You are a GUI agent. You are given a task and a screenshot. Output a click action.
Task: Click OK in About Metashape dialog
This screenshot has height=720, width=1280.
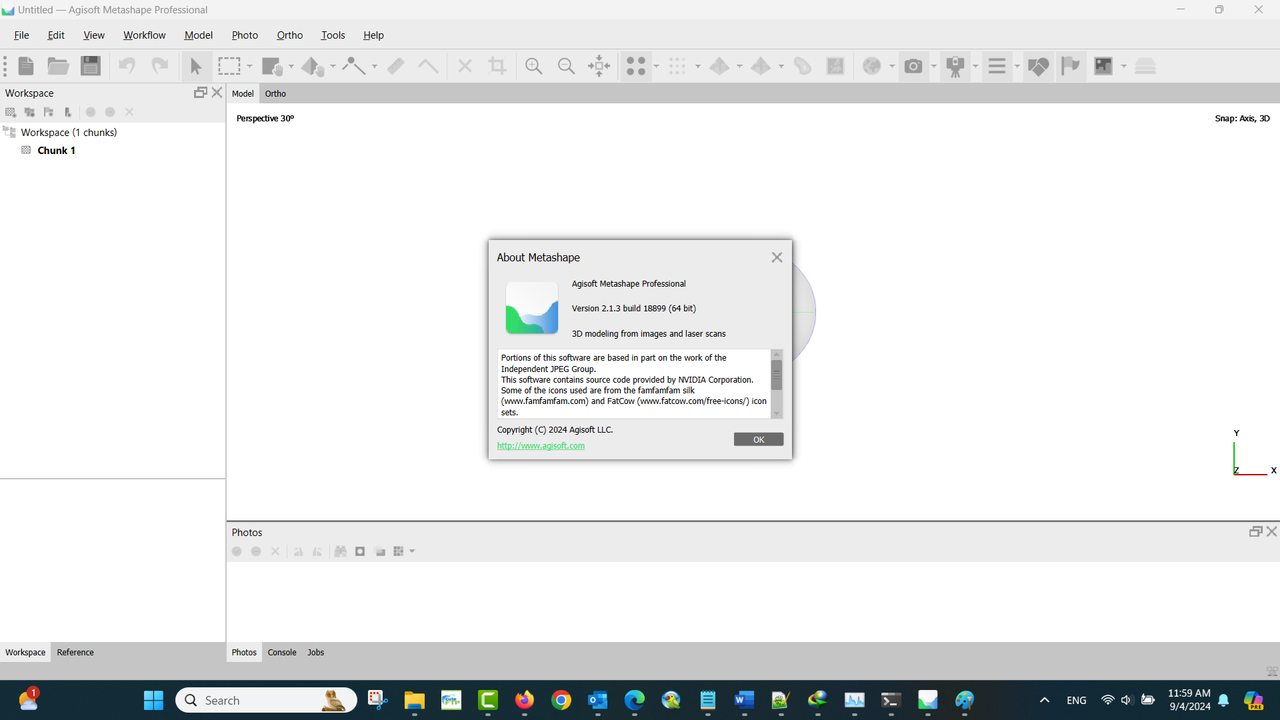(758, 439)
